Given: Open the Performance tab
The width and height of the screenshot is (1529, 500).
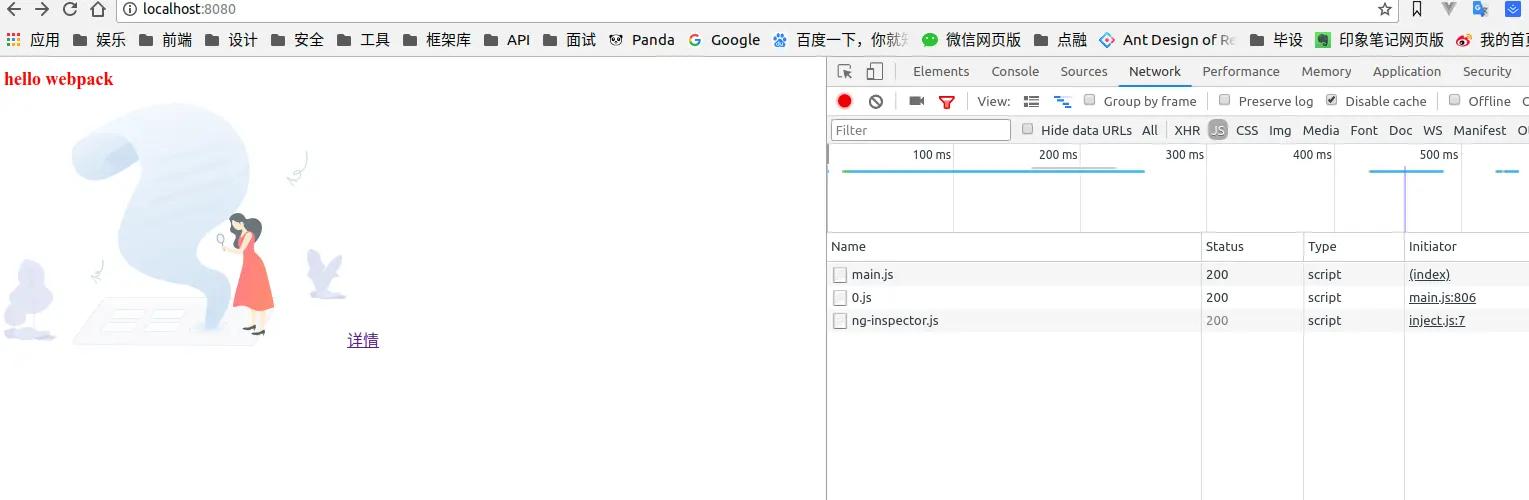Looking at the screenshot, I should coord(1240,71).
